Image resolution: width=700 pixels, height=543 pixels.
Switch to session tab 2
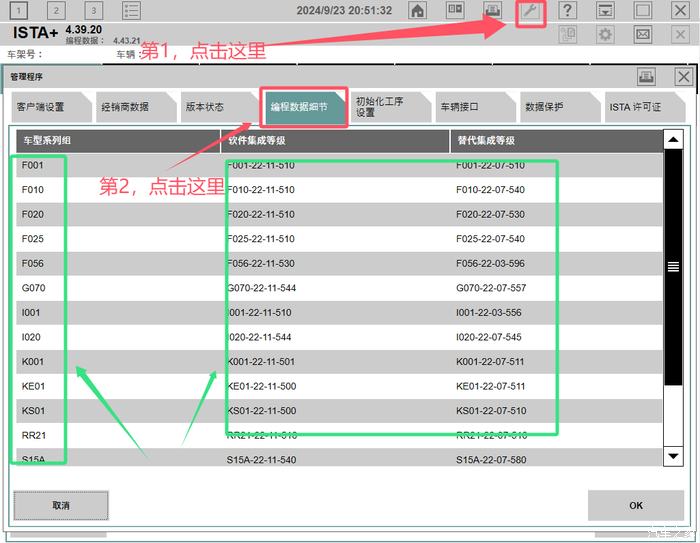tap(56, 11)
